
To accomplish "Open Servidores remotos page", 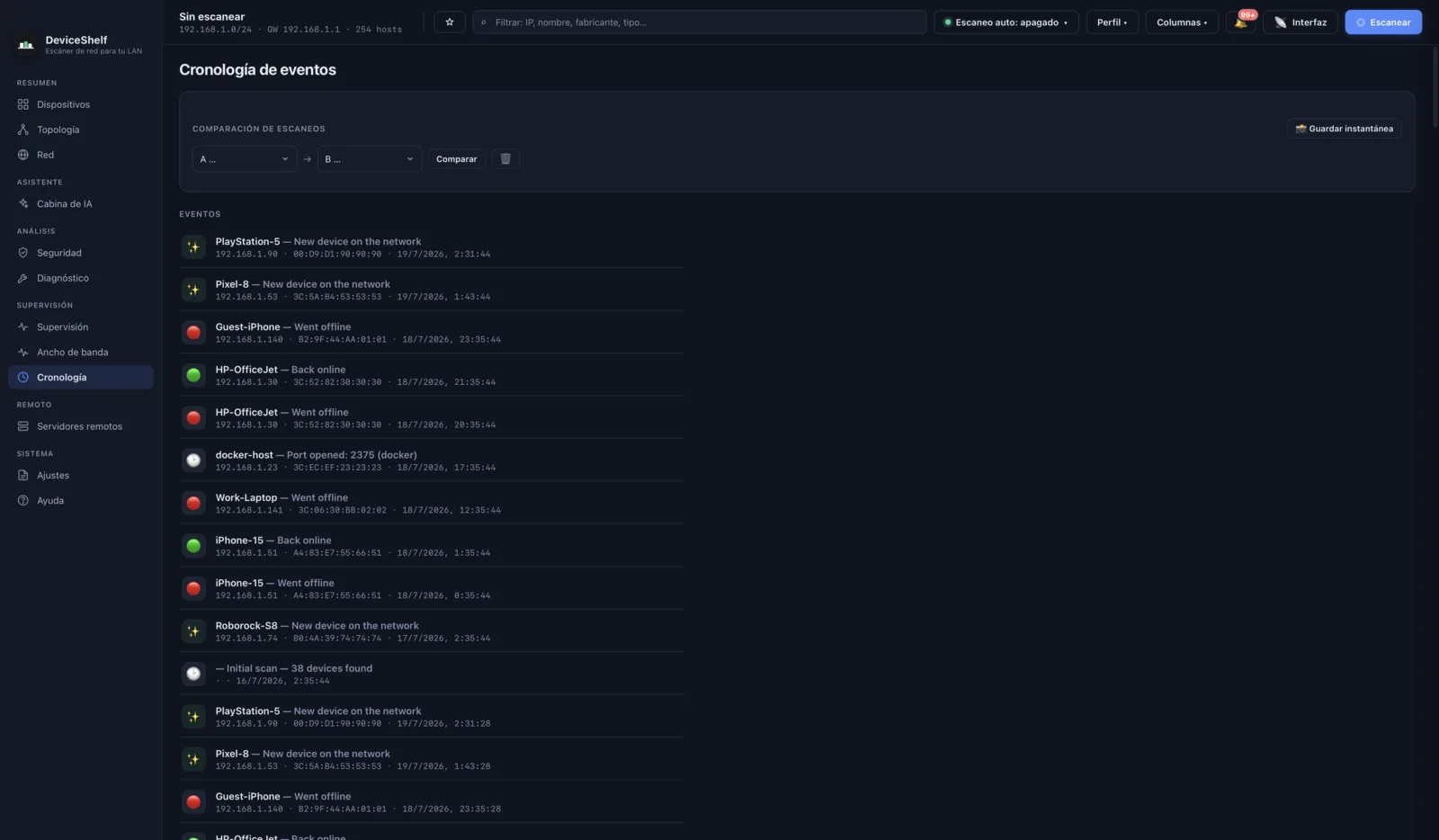I will [x=81, y=426].
